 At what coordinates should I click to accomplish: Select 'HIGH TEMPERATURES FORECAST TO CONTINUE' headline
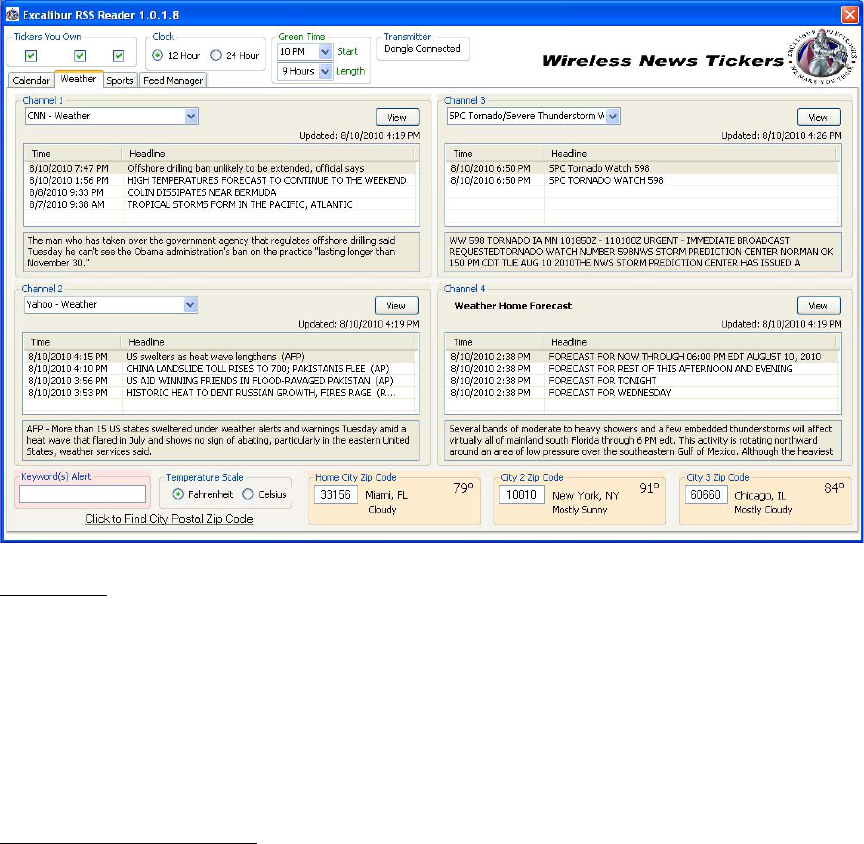pyautogui.click(x=267, y=181)
